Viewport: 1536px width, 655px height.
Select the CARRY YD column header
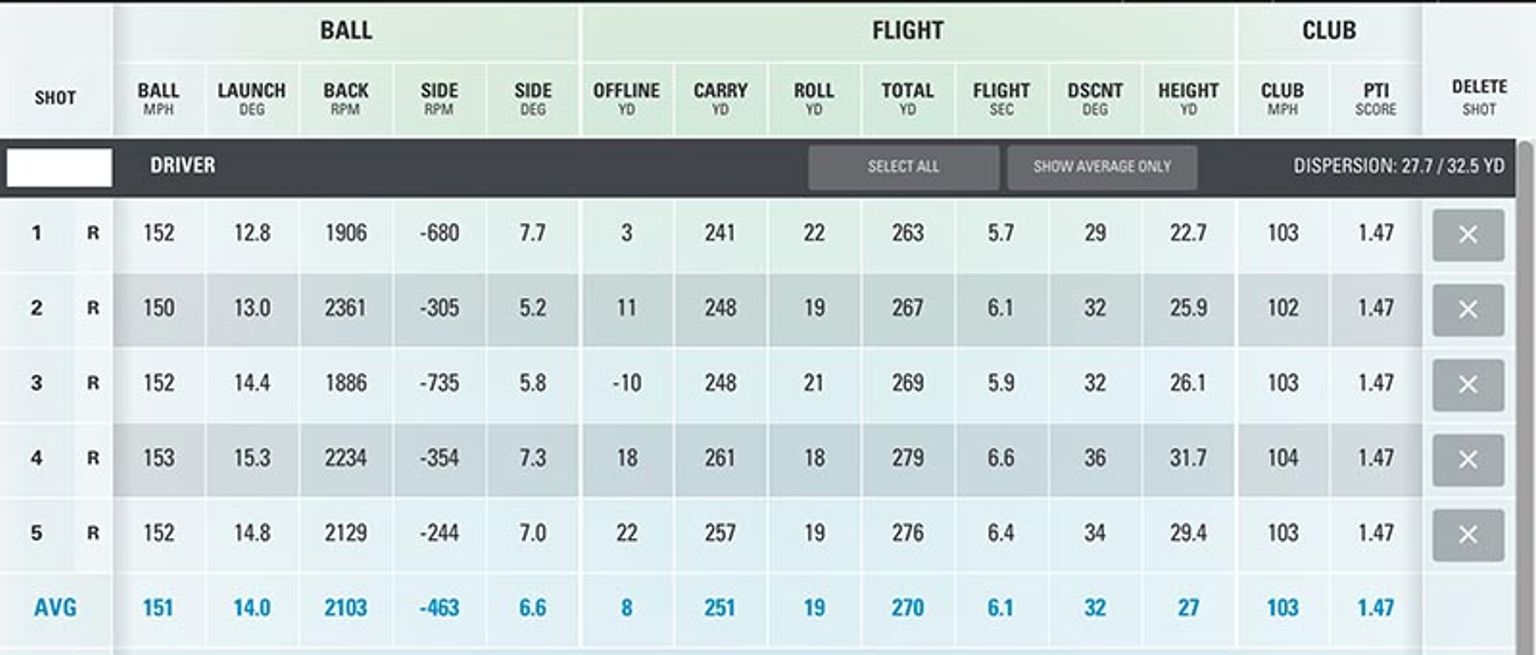pos(722,96)
